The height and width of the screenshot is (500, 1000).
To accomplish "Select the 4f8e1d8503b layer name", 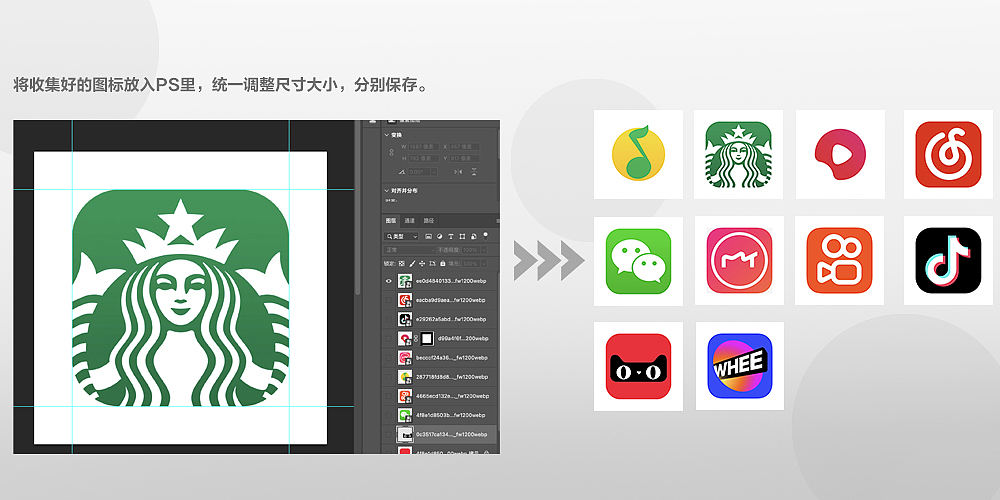I will pyautogui.click(x=452, y=415).
